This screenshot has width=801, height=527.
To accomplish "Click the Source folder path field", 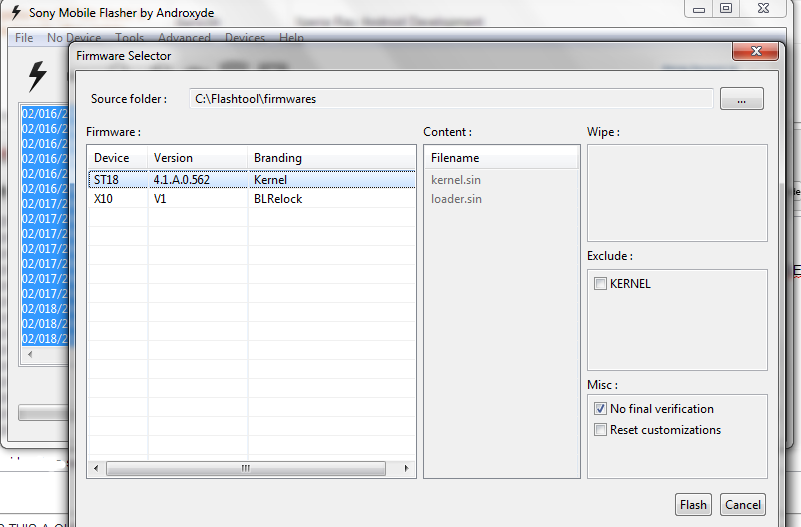I will point(451,99).
